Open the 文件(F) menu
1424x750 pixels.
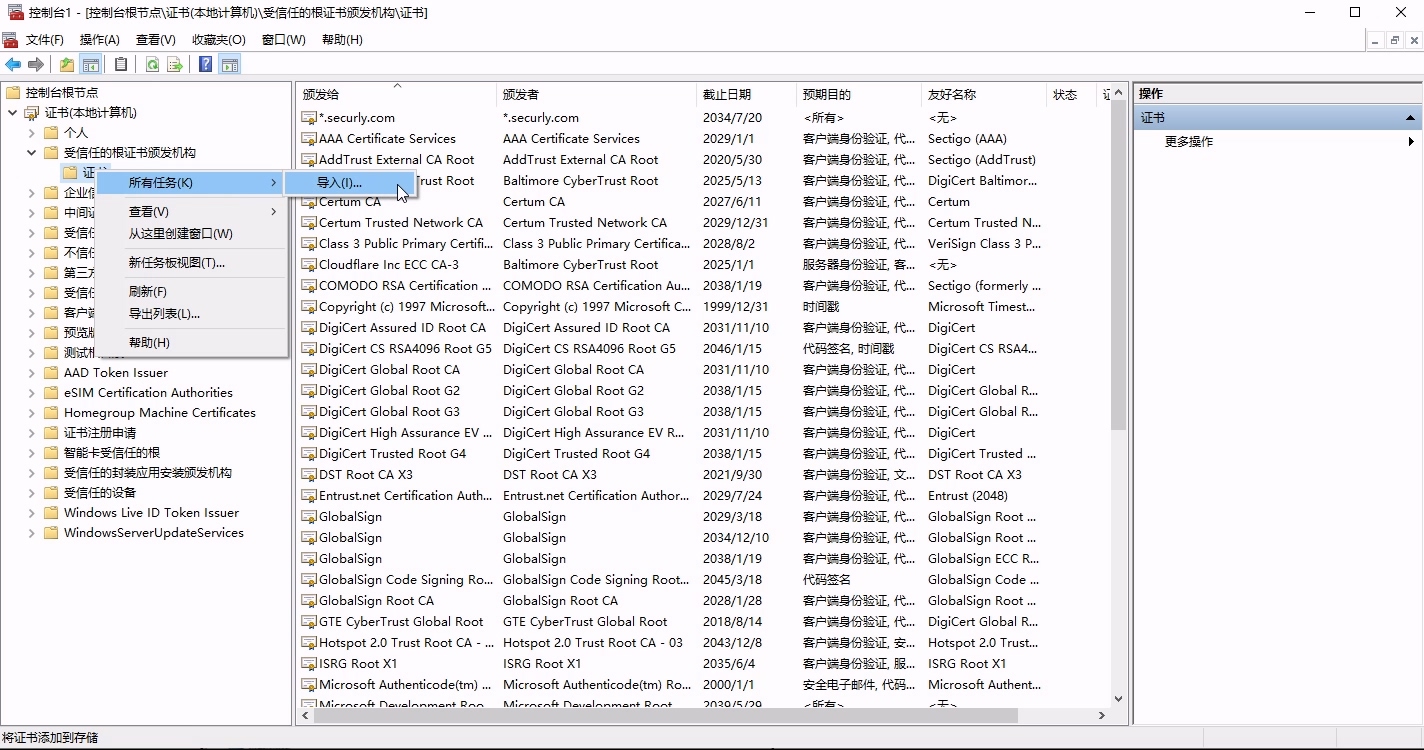[x=44, y=40]
